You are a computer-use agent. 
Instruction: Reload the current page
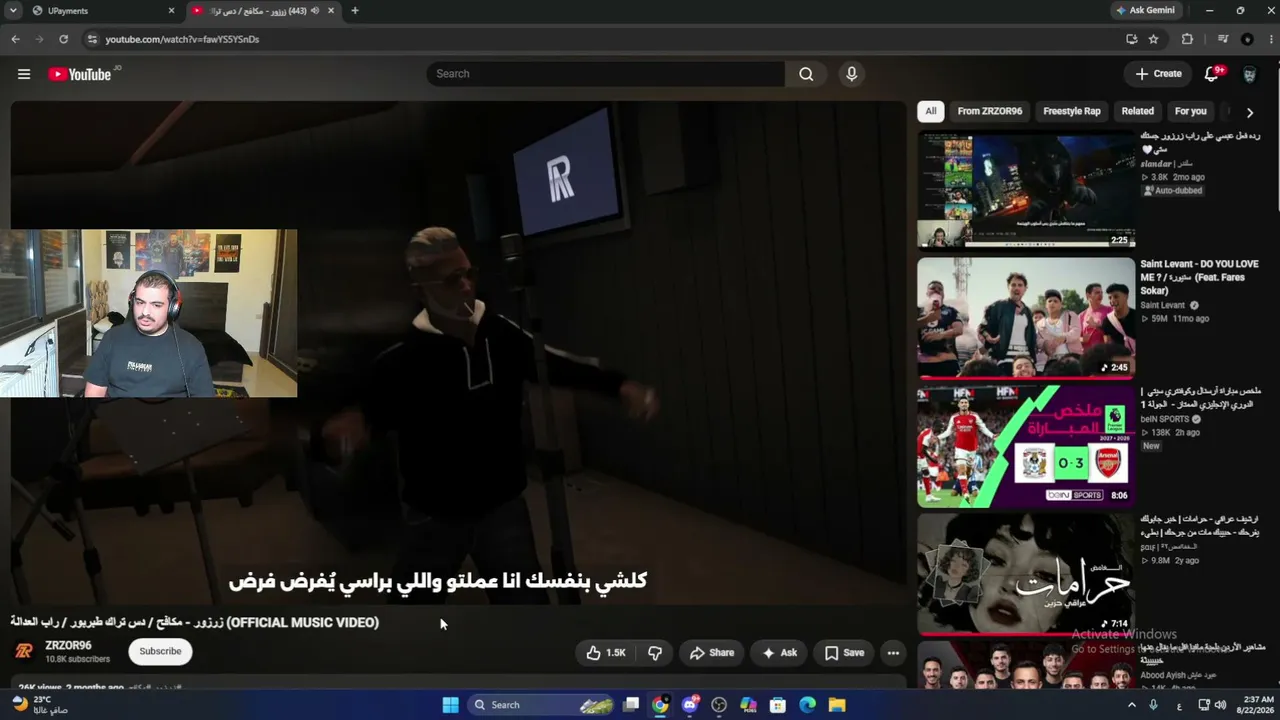[x=63, y=39]
